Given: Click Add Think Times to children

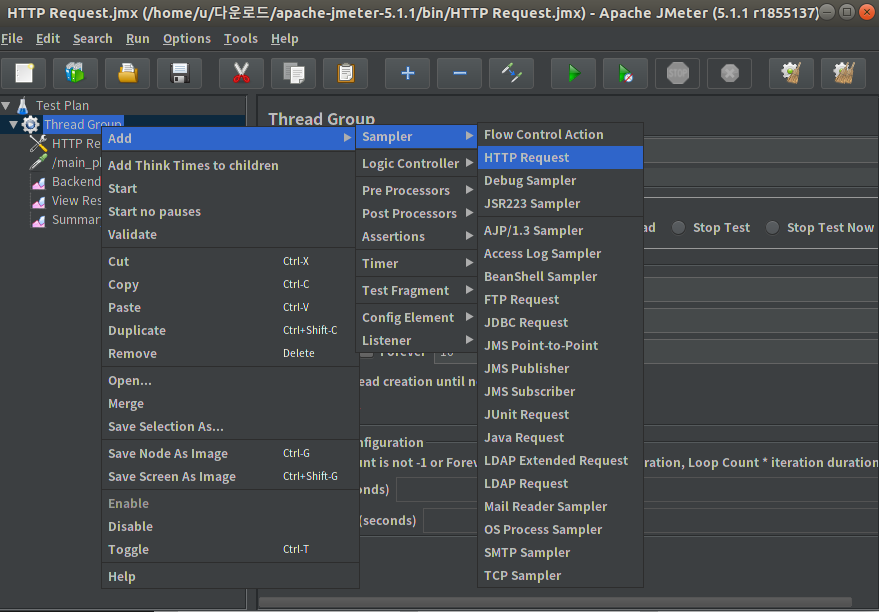Looking at the screenshot, I should point(230,165).
